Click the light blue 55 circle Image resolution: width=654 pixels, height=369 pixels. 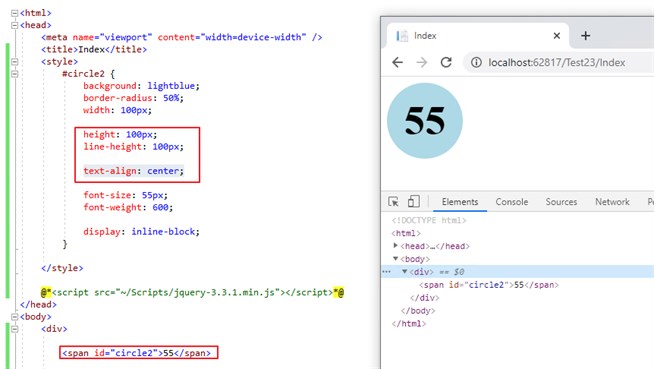[x=425, y=120]
